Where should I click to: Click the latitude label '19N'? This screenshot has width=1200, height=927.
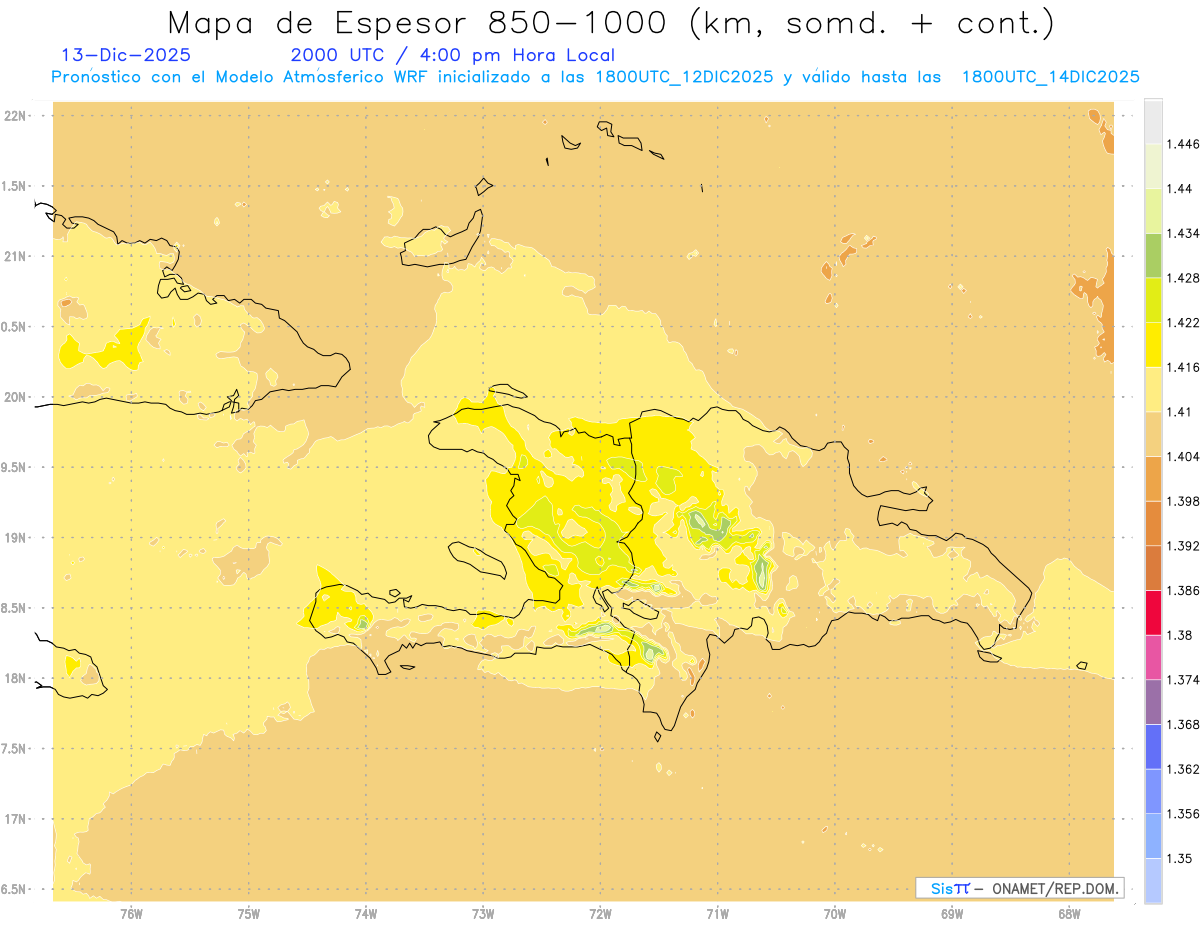pyautogui.click(x=17, y=538)
